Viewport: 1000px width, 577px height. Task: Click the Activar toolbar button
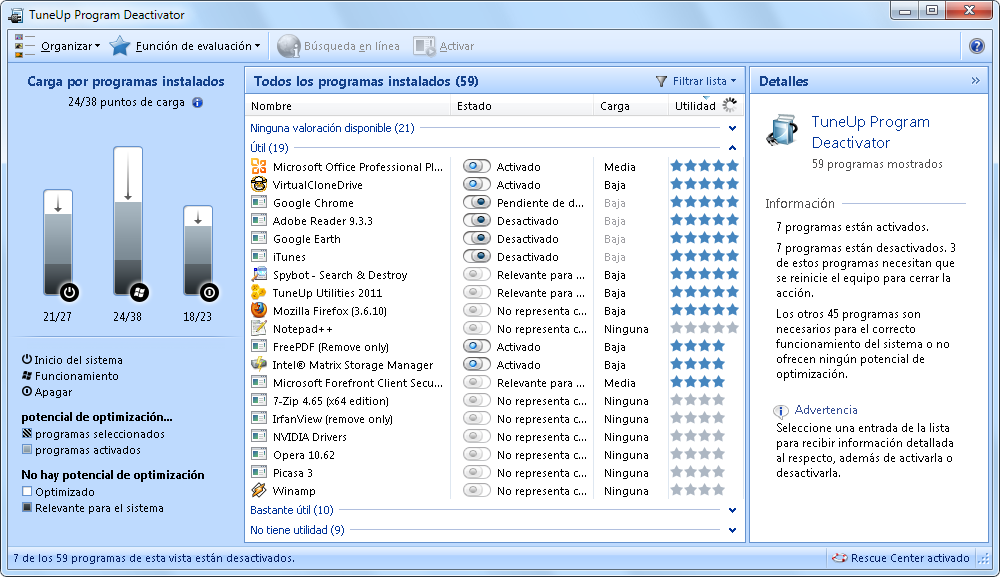(444, 46)
